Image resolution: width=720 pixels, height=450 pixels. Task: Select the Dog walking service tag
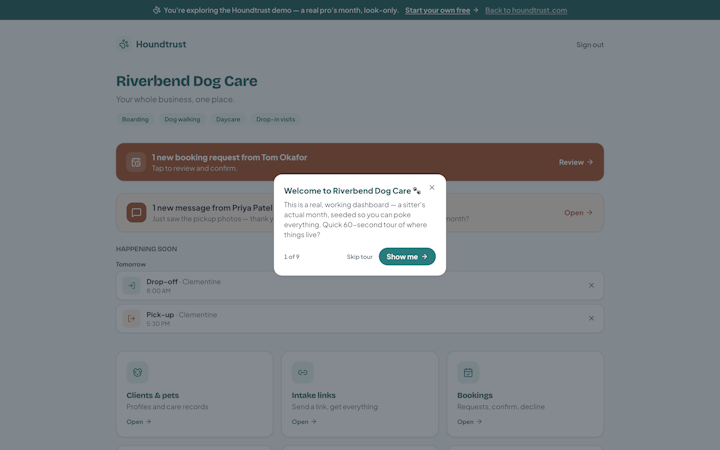point(182,119)
